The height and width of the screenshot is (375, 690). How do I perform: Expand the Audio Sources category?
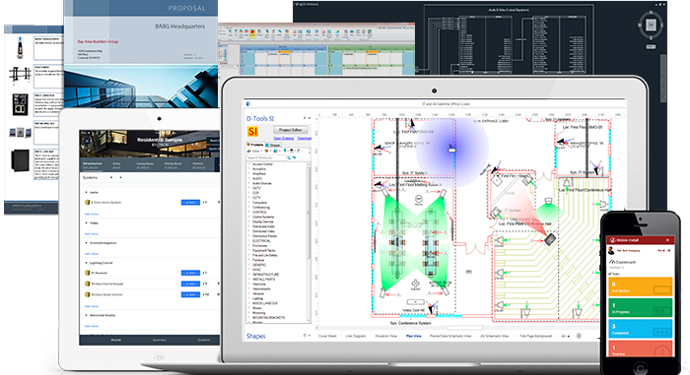pyautogui.click(x=250, y=183)
